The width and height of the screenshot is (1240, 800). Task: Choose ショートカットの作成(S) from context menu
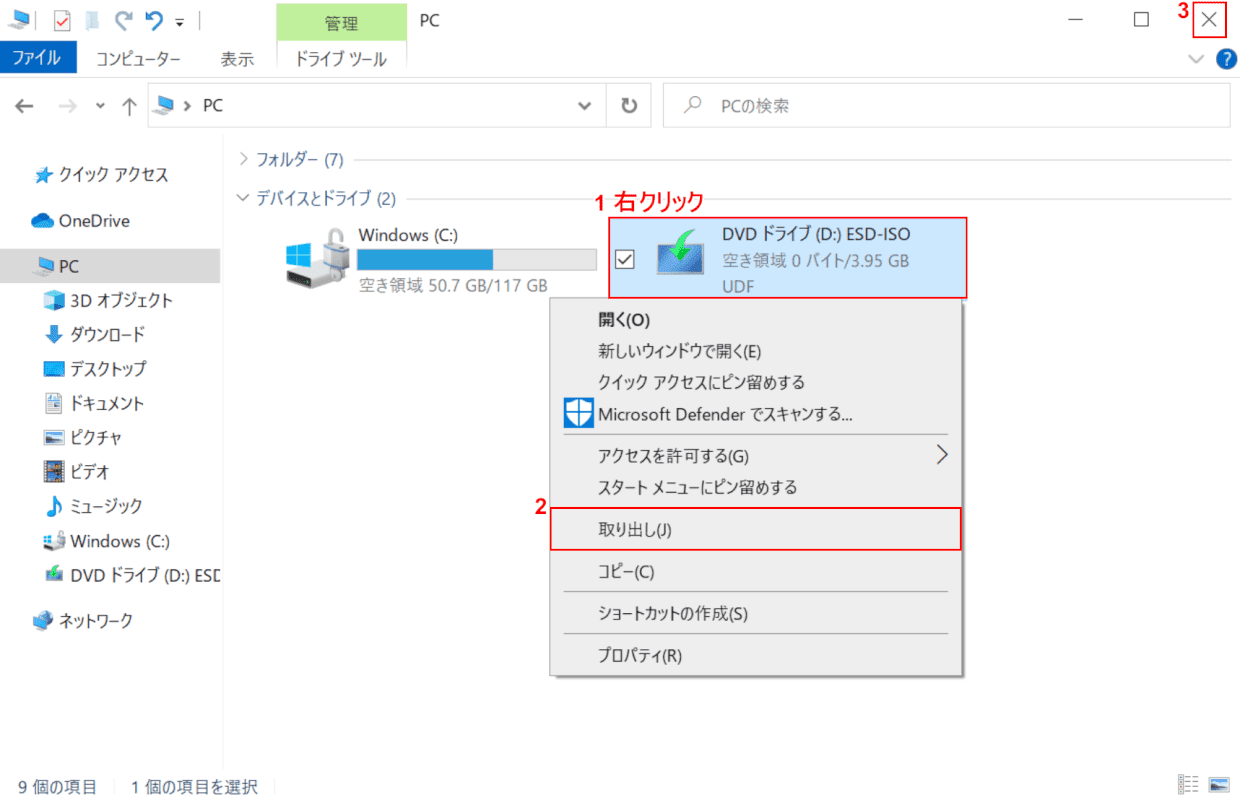click(756, 613)
